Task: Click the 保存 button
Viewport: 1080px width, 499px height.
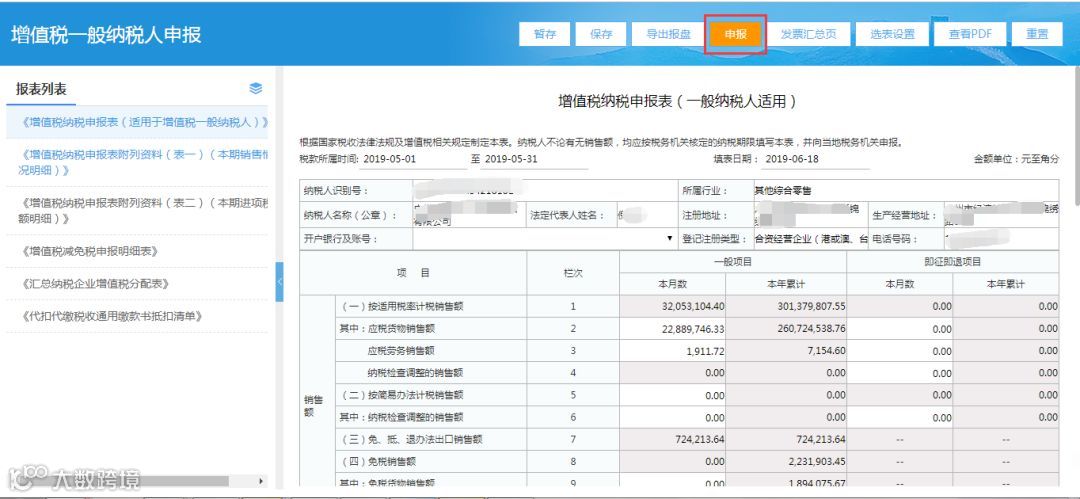Action: 601,34
